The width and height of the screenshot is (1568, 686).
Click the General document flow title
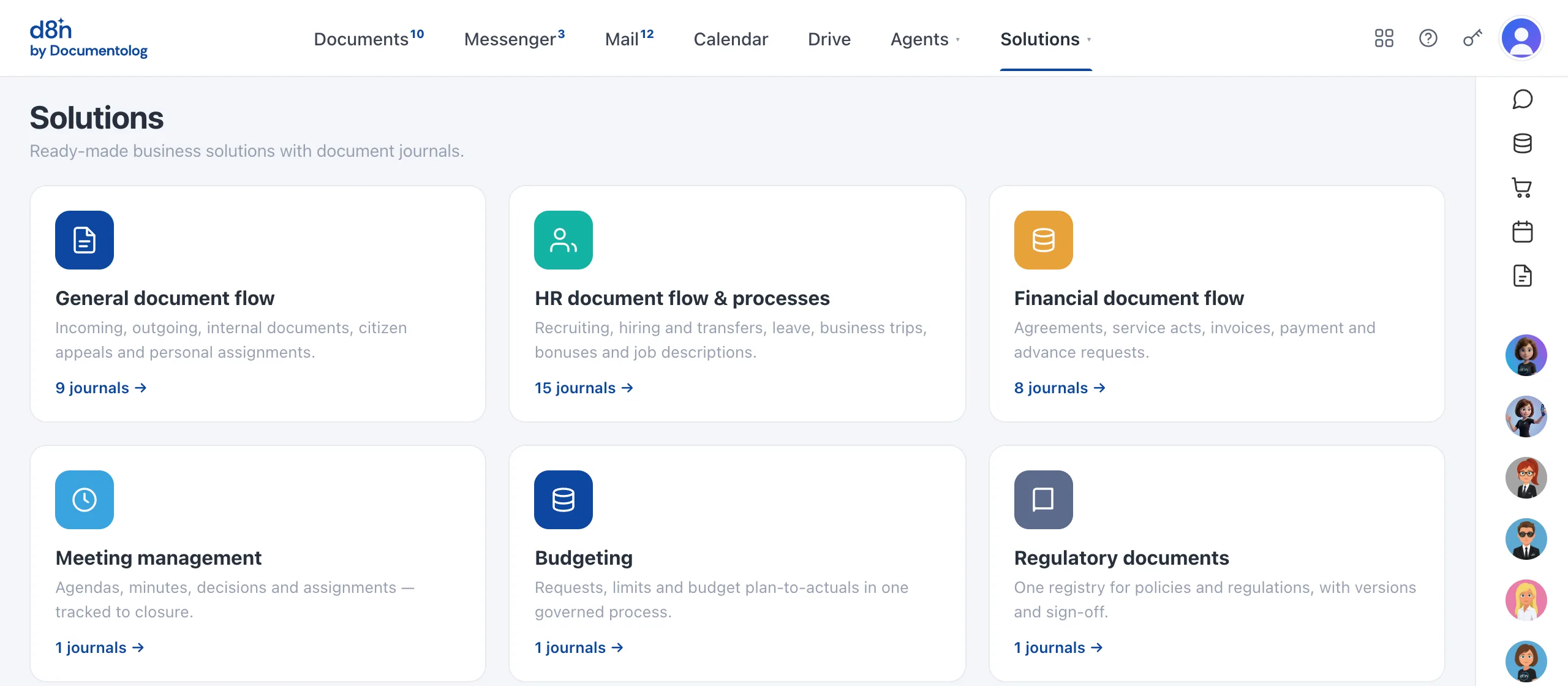[165, 298]
